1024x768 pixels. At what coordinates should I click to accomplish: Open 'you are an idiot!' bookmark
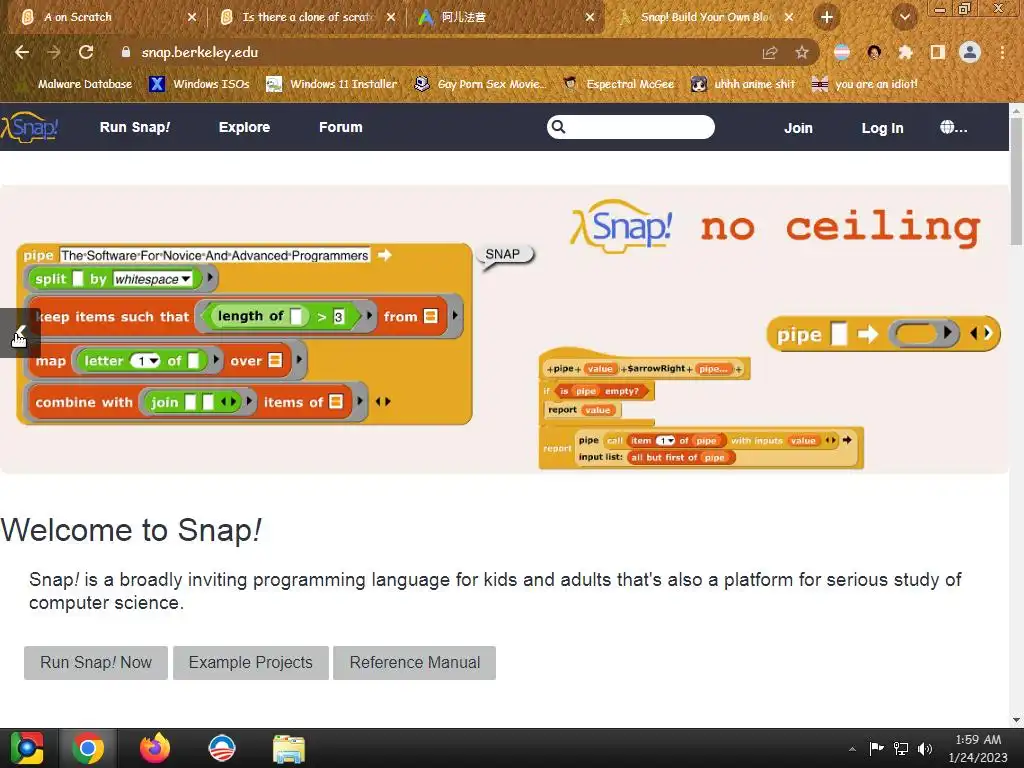point(865,84)
